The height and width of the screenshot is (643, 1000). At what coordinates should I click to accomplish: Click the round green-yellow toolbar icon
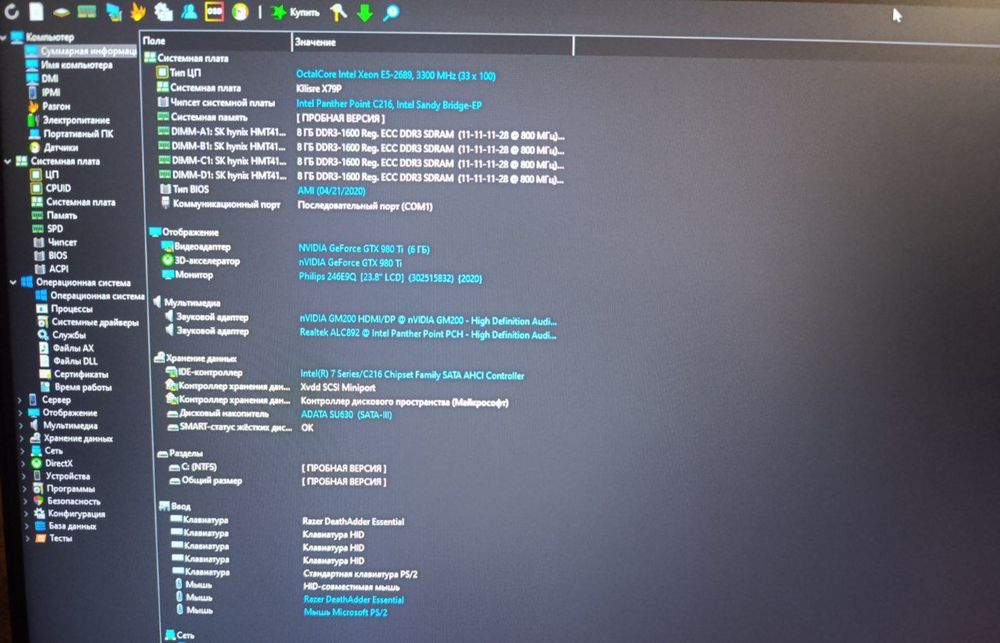pyautogui.click(x=240, y=11)
